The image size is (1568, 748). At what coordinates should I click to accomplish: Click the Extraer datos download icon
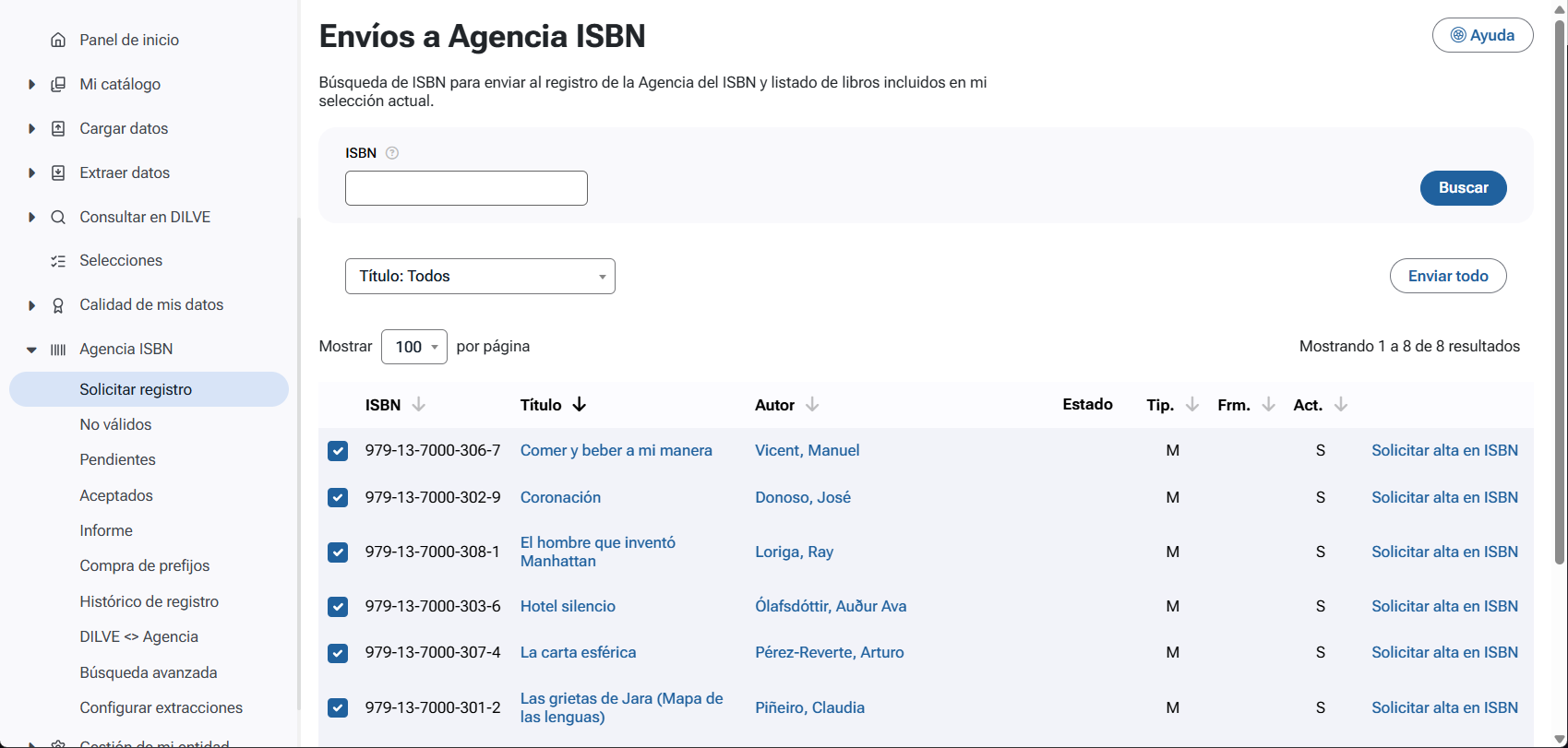(58, 172)
